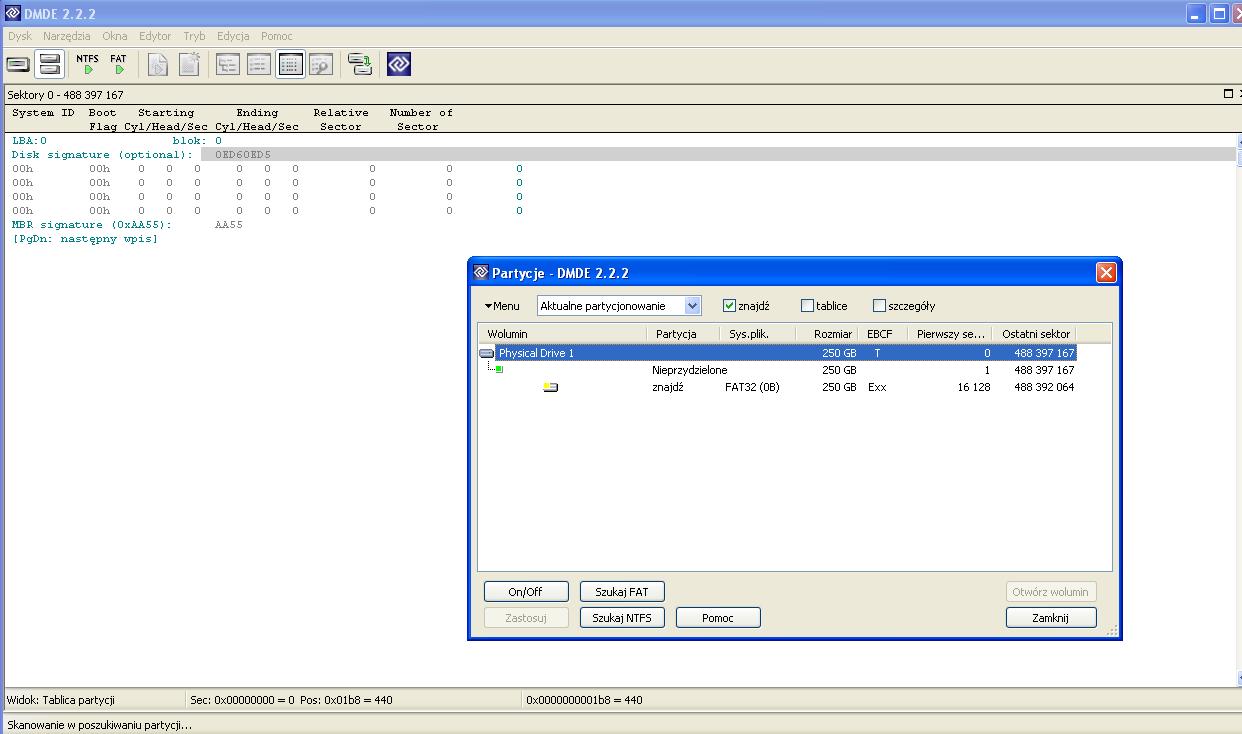1242x734 pixels.
Task: Open the Okna menu
Action: point(115,36)
